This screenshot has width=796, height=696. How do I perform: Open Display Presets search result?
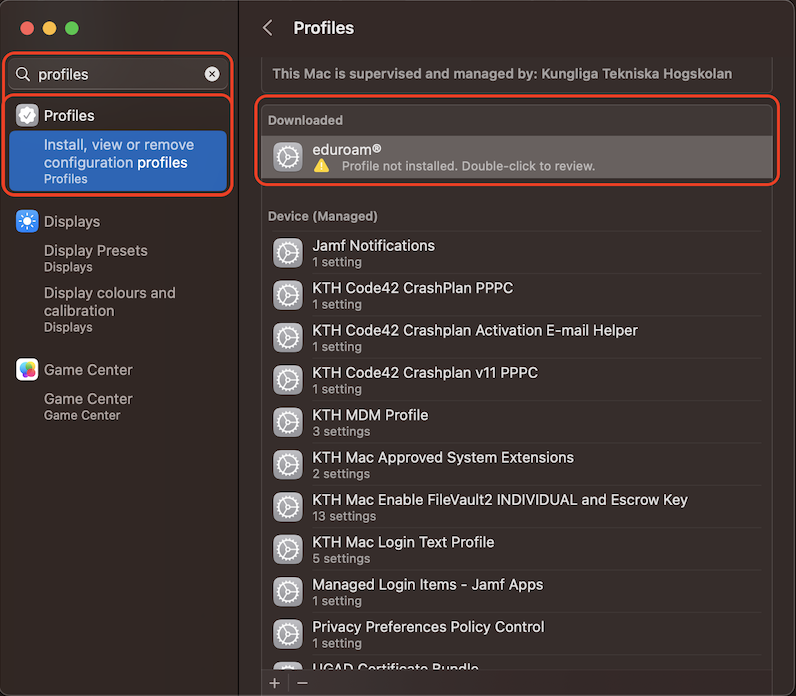click(95, 257)
